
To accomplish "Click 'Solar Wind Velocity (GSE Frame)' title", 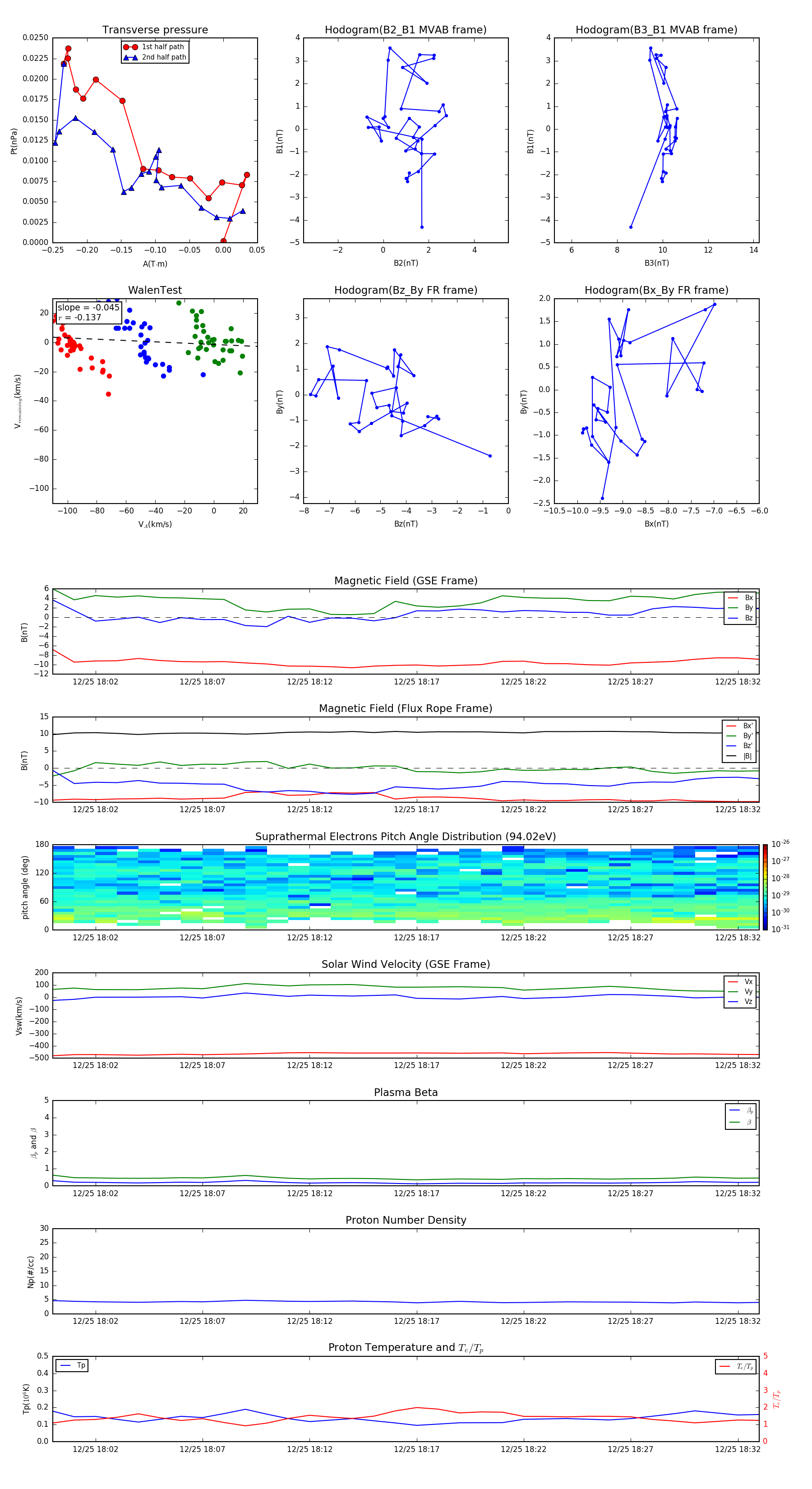I will click(x=406, y=965).
